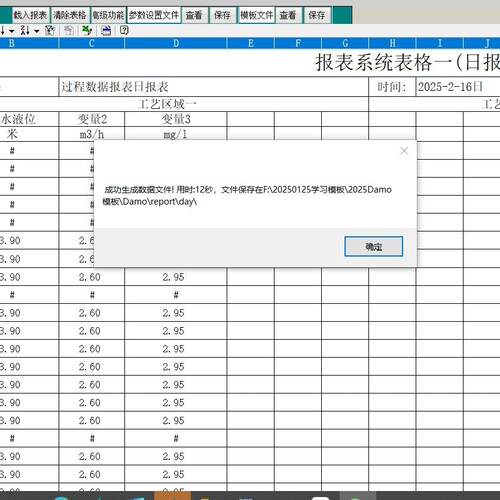Image resolution: width=500 pixels, height=500 pixels.
Task: Click the 载入报表 button
Action: coord(30,15)
